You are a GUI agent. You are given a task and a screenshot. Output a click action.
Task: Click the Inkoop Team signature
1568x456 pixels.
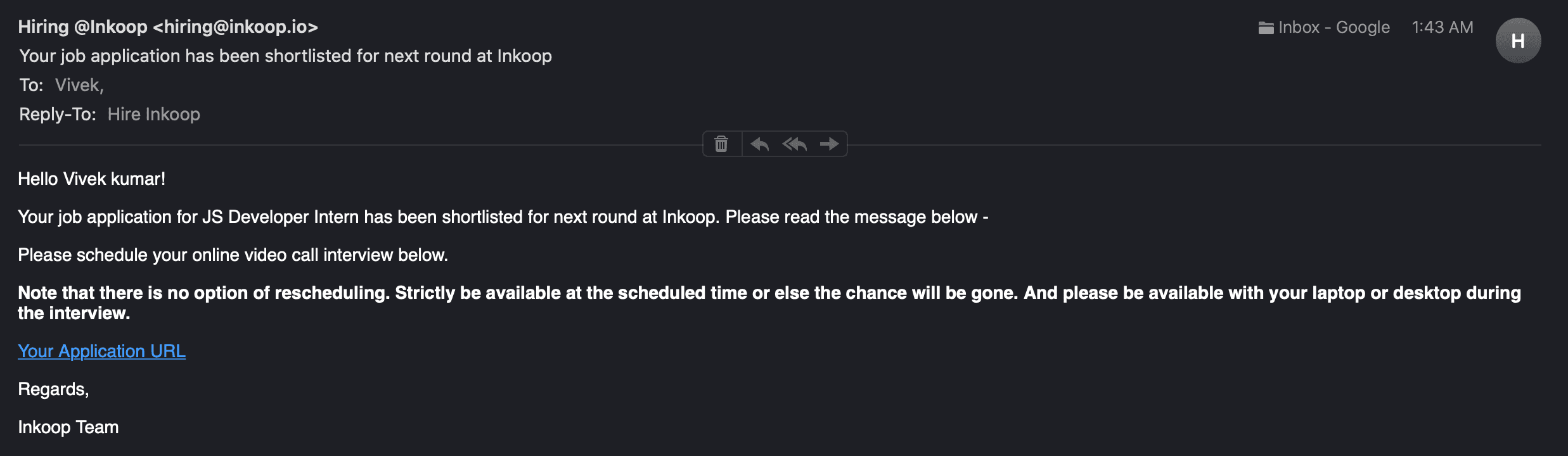tap(68, 427)
